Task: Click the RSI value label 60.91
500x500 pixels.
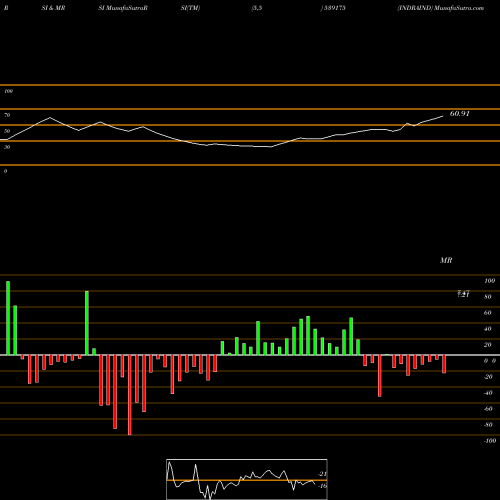Action: [460, 114]
